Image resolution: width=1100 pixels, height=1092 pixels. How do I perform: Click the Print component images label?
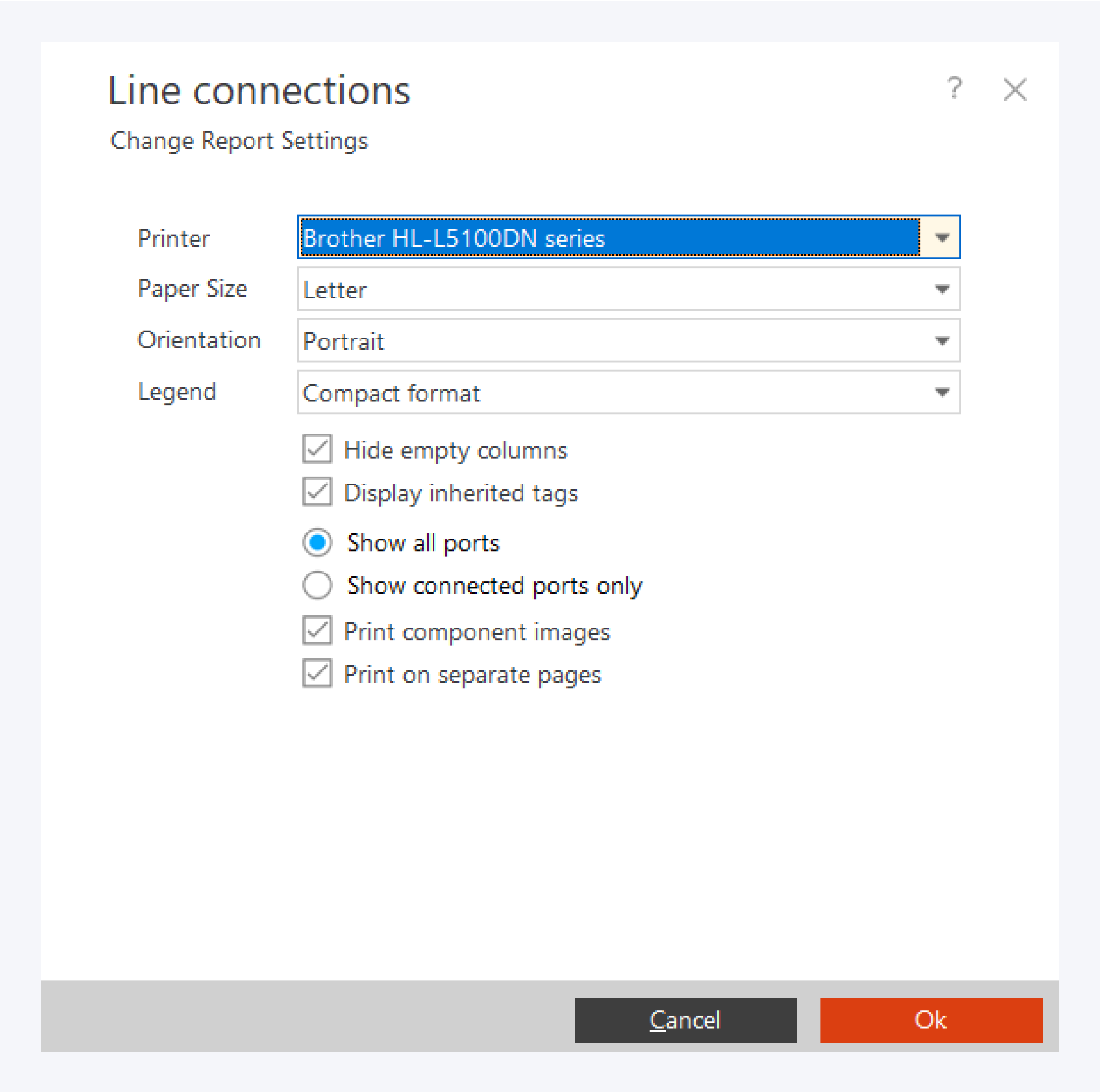click(x=476, y=632)
